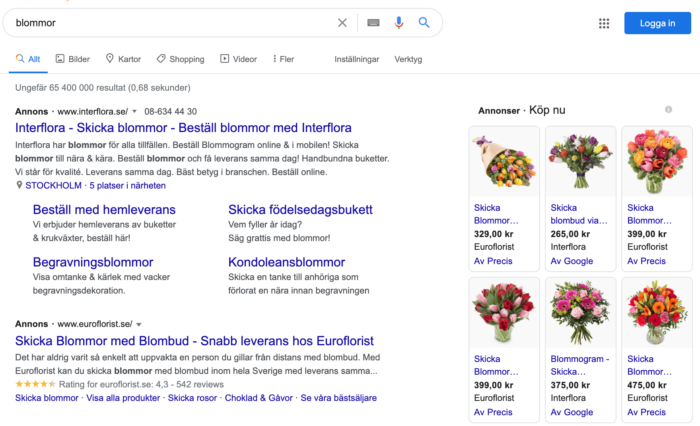Start voice search with the microphone icon

(399, 22)
